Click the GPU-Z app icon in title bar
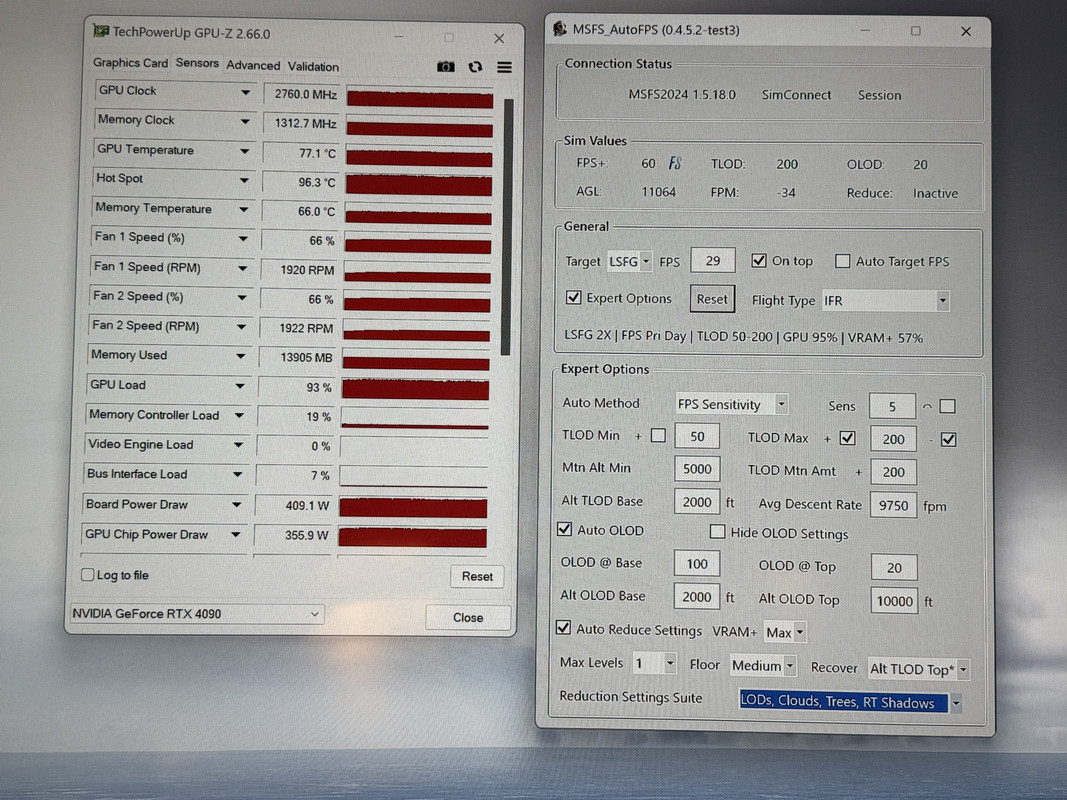The image size is (1067, 800). [x=101, y=31]
